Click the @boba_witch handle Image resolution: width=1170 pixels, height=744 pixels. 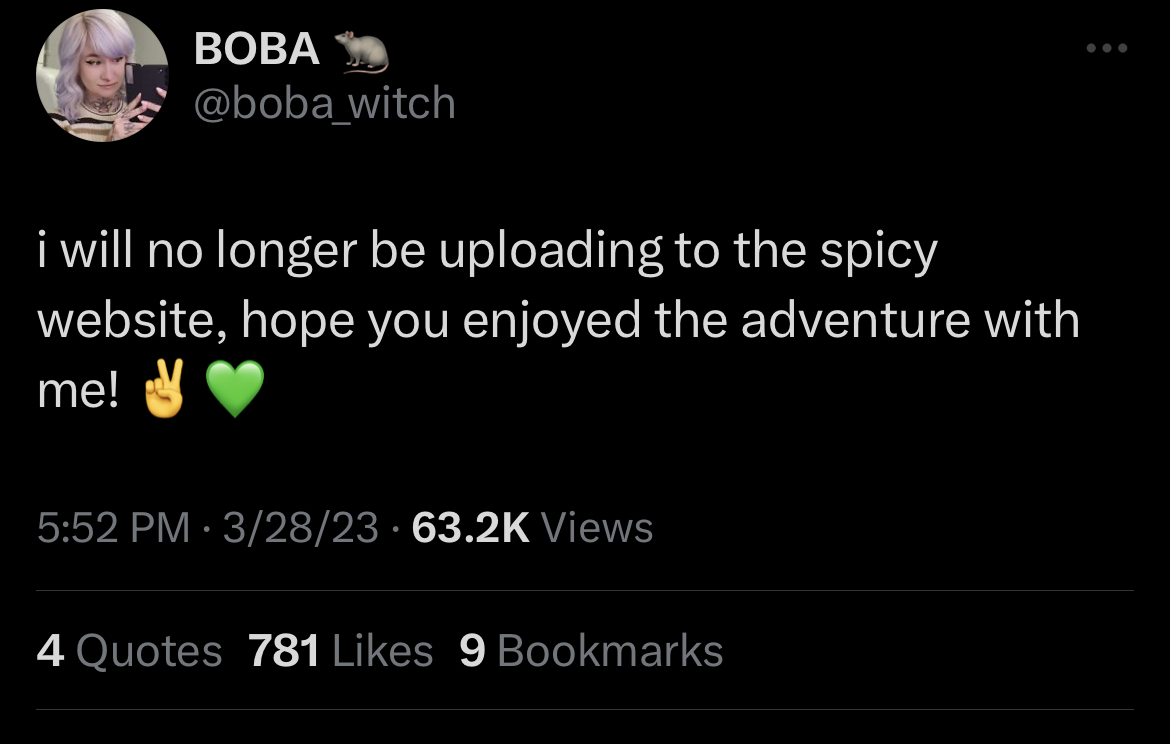(x=325, y=103)
